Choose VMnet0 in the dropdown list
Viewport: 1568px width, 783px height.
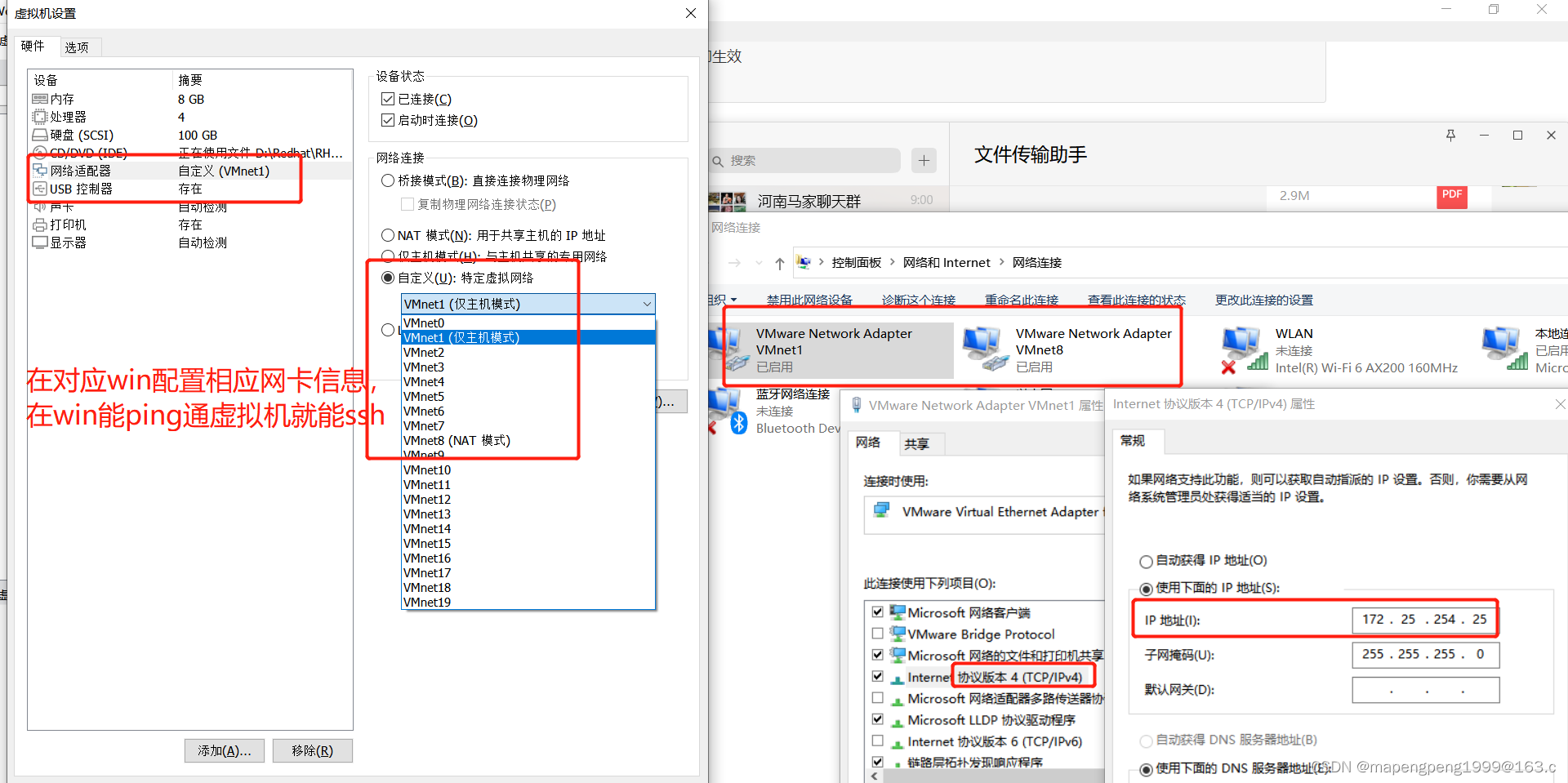[x=528, y=323]
